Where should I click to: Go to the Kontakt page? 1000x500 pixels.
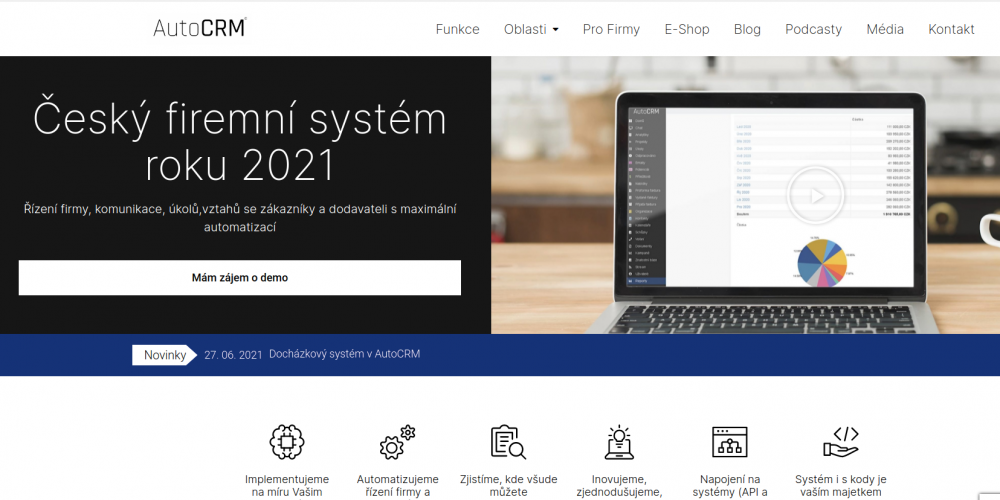coord(951,29)
